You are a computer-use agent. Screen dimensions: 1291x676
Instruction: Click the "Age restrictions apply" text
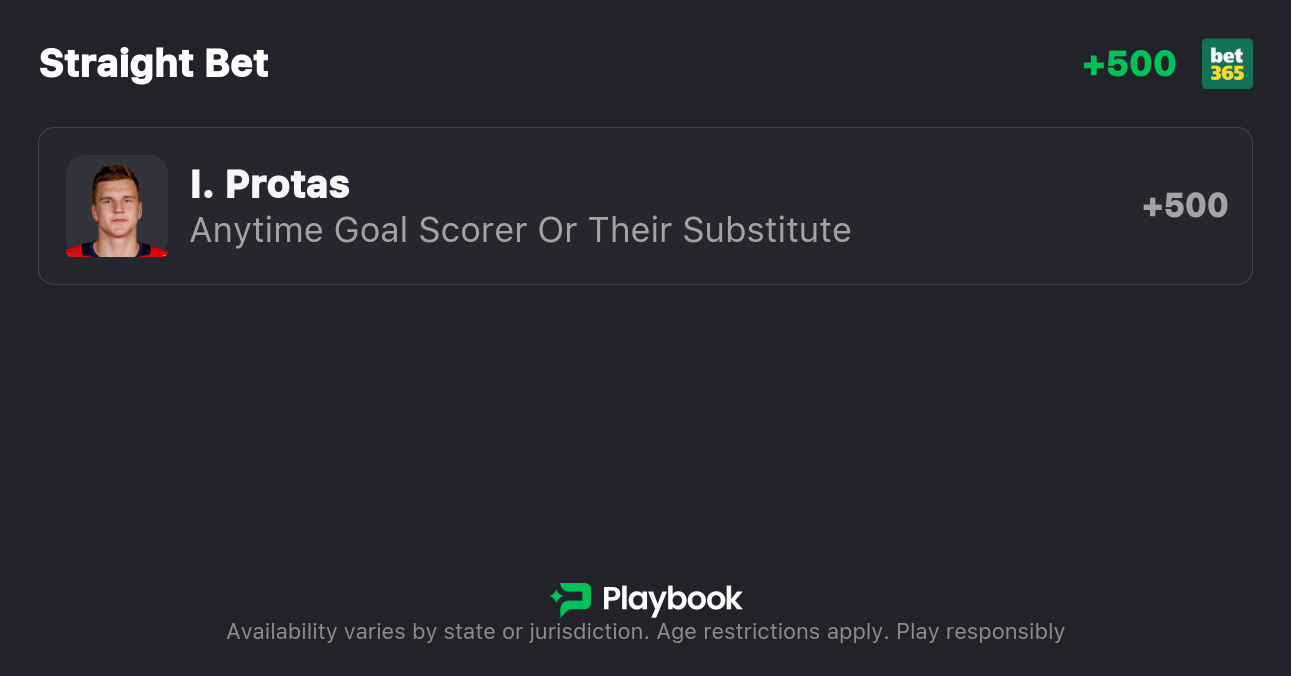click(771, 632)
